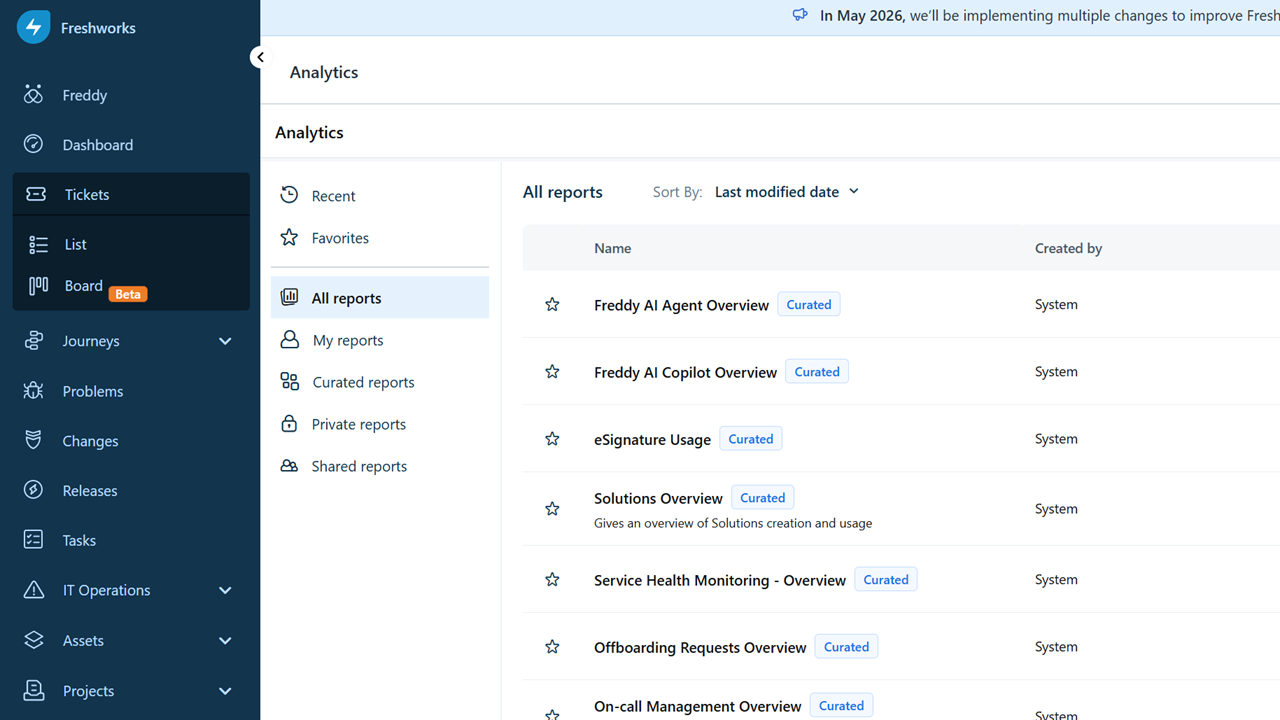This screenshot has height=720, width=1280.
Task: Click the 'All reports' heading above table
Action: pyautogui.click(x=563, y=192)
